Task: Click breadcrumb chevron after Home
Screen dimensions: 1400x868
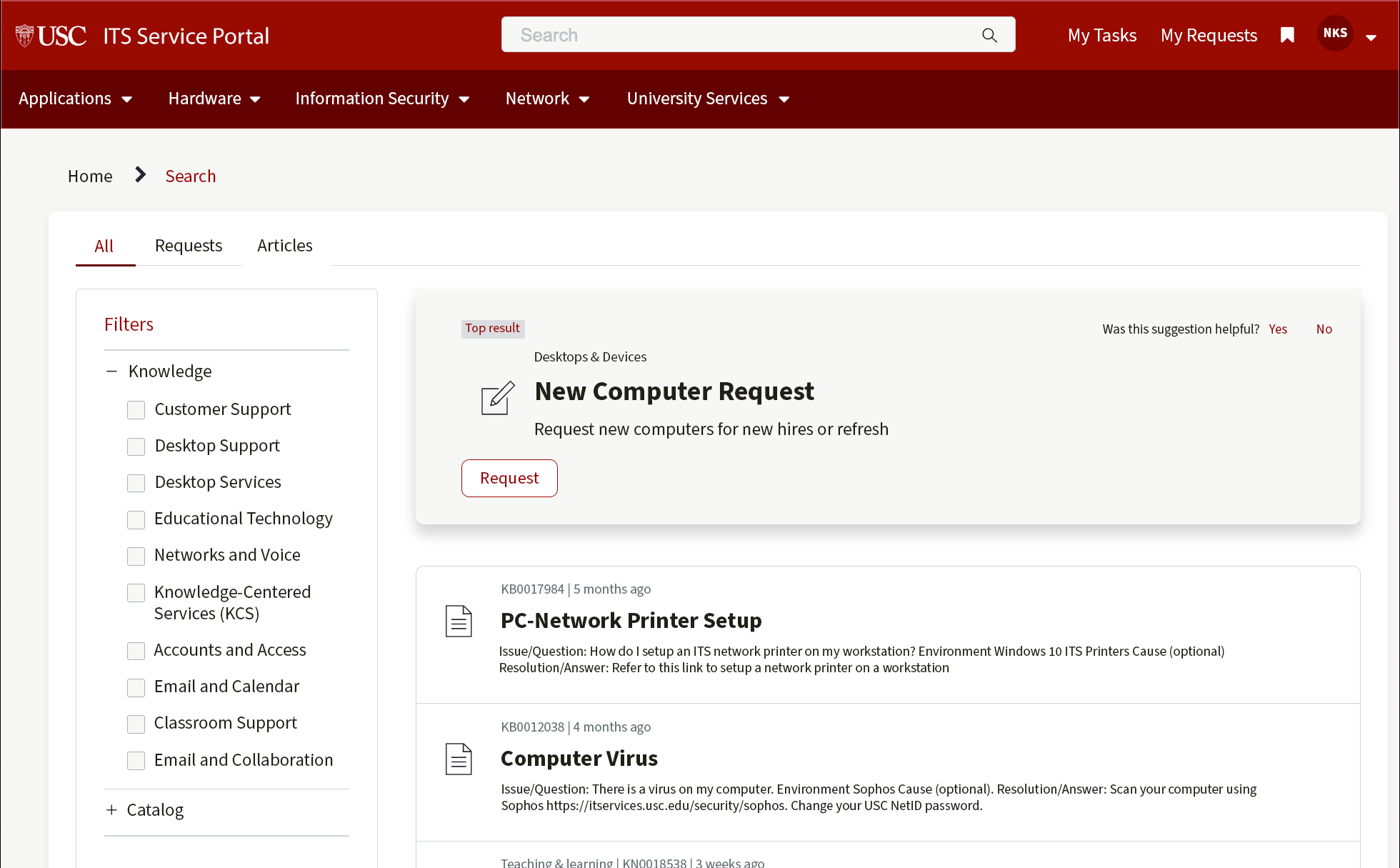Action: click(x=140, y=175)
